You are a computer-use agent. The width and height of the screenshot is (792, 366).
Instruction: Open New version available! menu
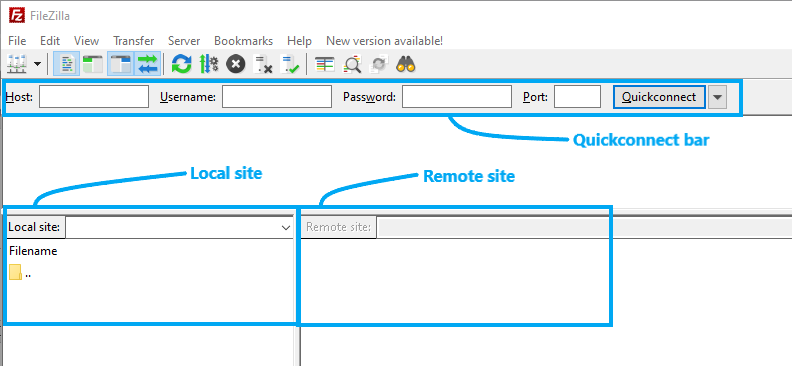(x=384, y=41)
